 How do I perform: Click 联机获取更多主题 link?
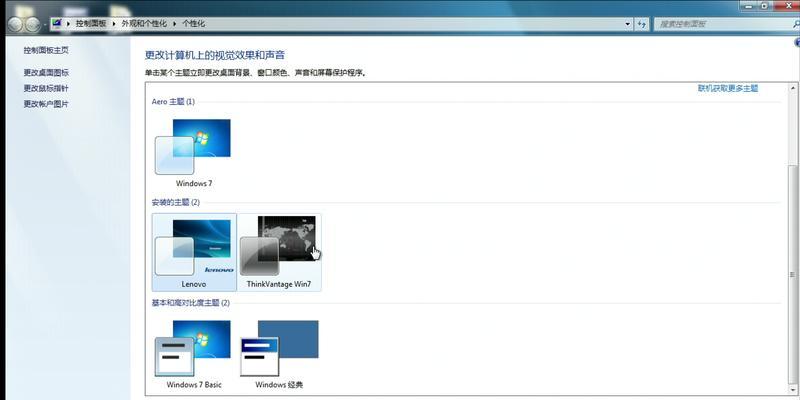(x=728, y=88)
